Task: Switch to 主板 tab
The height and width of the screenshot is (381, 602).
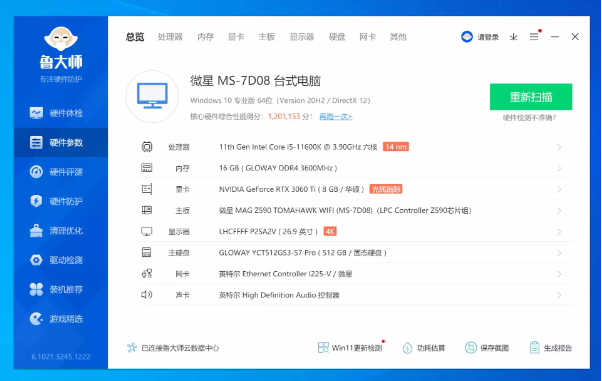Action: pyautogui.click(x=267, y=37)
